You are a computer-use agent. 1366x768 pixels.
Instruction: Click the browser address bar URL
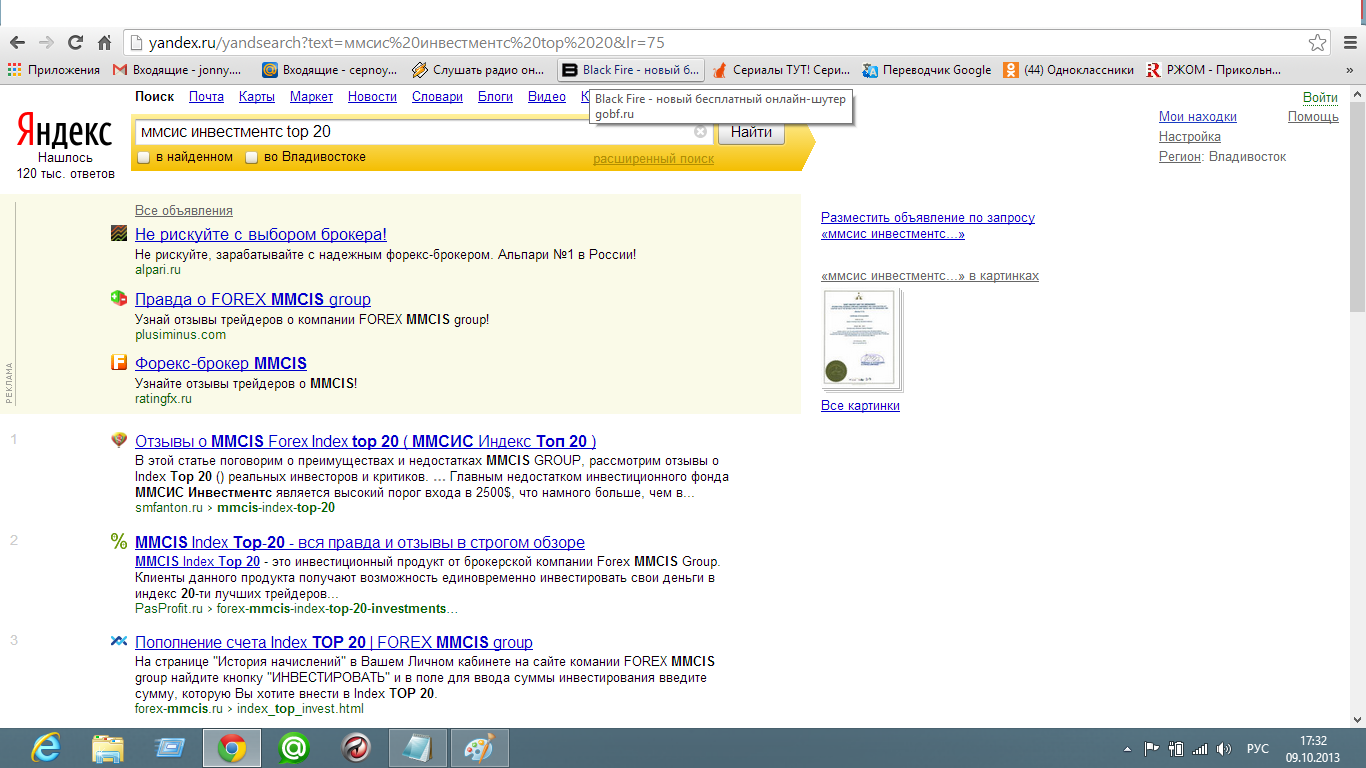407,43
